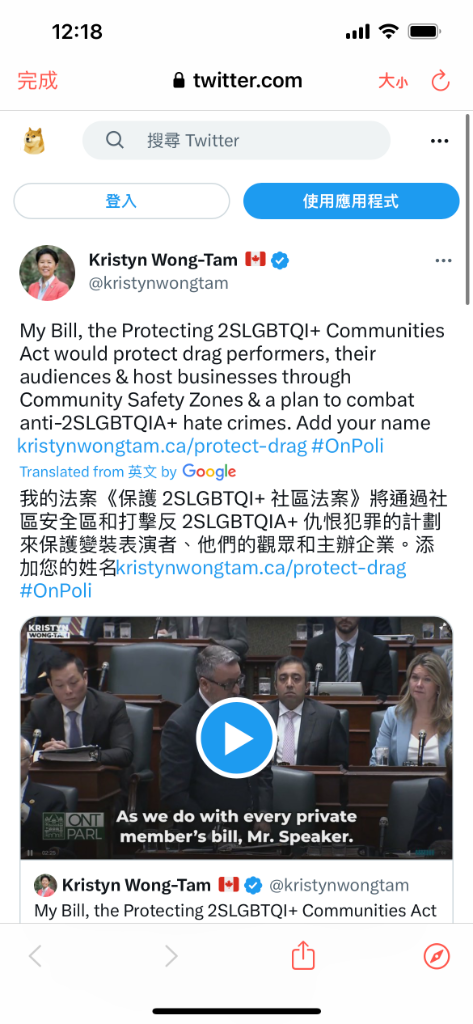The height and width of the screenshot is (1024, 473).
Task: Tap the 使用應用程式 use app button
Action: click(x=351, y=201)
